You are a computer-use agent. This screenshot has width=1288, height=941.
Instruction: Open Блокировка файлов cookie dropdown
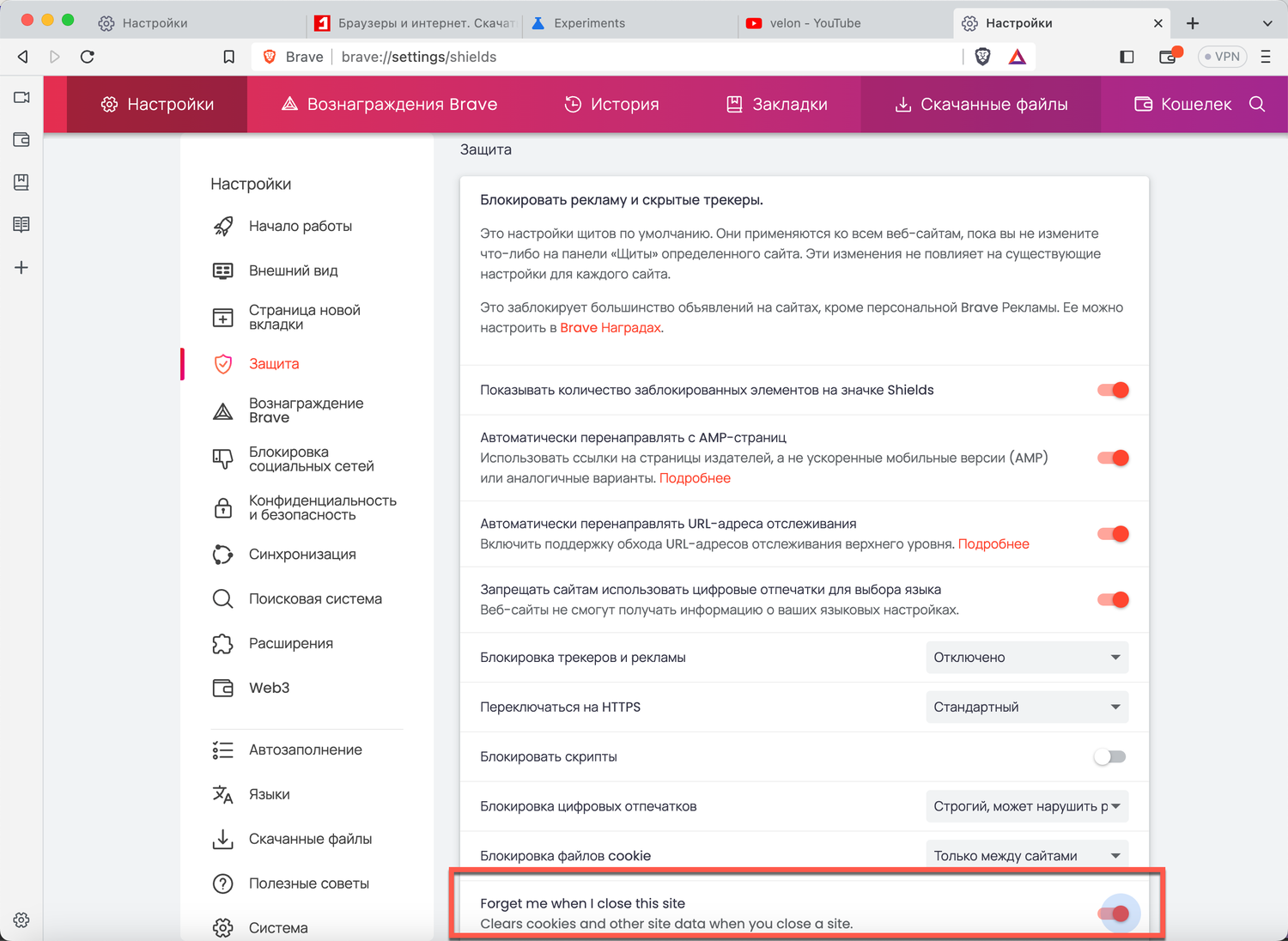[x=1027, y=855]
